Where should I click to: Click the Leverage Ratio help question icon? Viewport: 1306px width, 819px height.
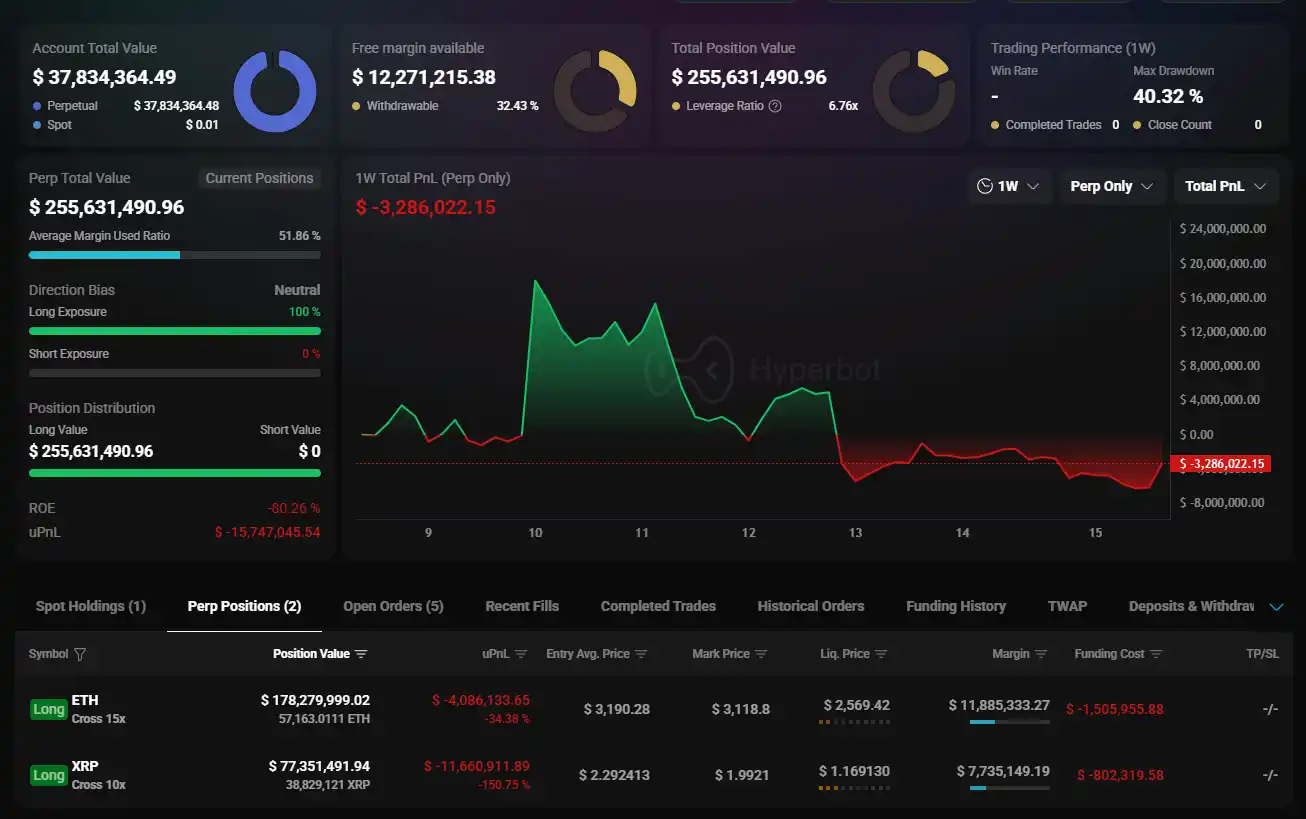775,106
